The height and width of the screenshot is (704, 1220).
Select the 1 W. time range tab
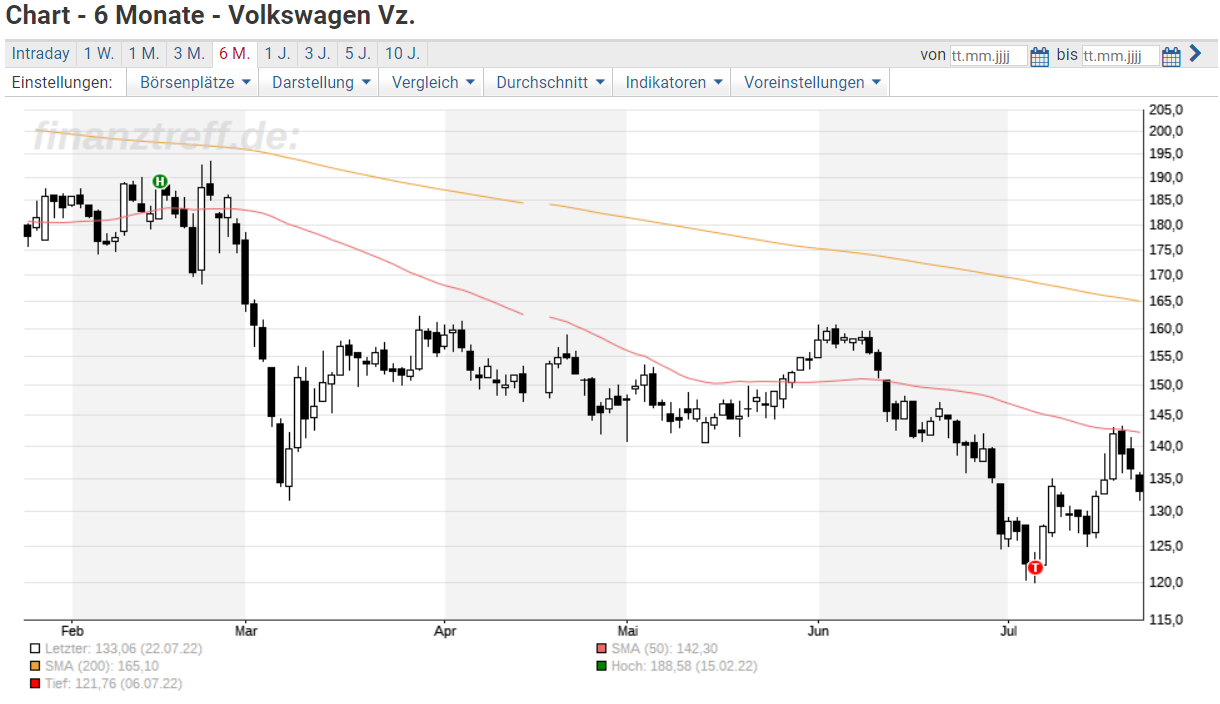click(x=99, y=54)
